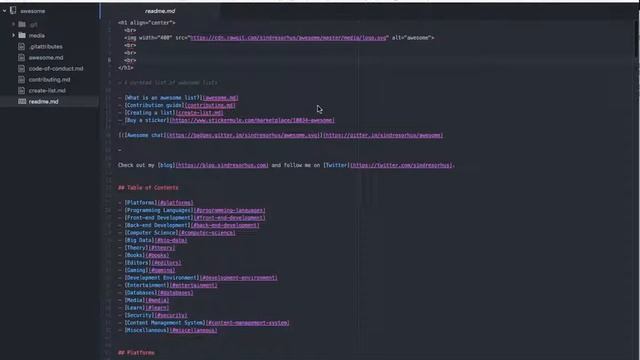The image size is (640, 360).
Task: Click the (#big-data) anchor link
Action: pyautogui.click(x=171, y=240)
